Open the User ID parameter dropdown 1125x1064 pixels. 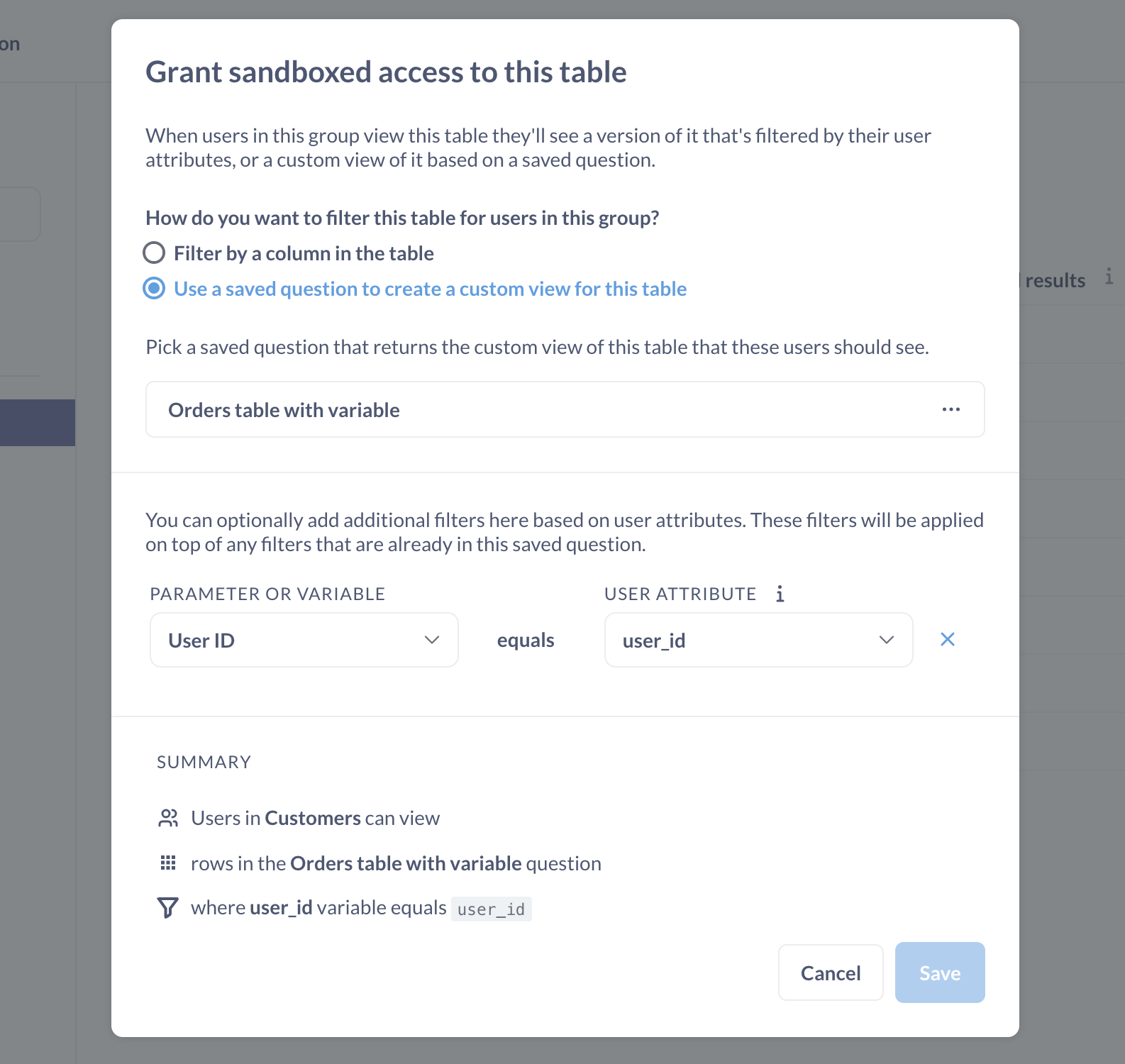point(304,640)
